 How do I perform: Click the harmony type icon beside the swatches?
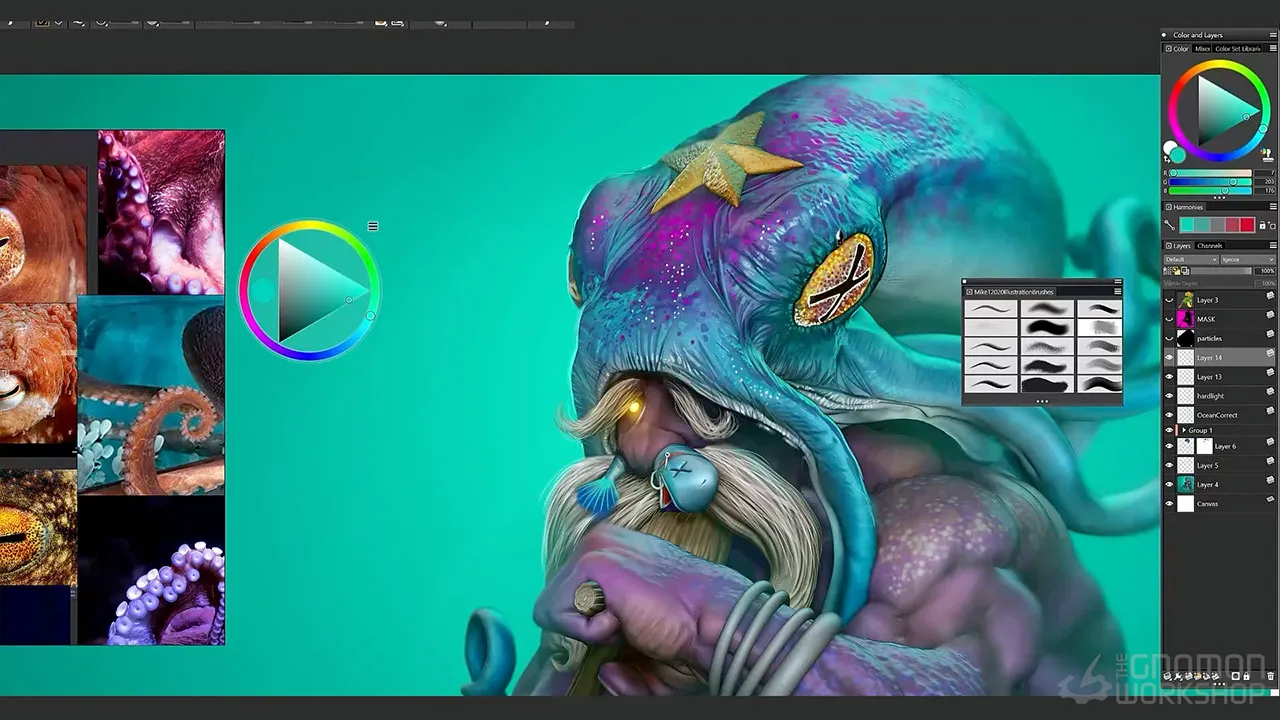tap(1169, 226)
